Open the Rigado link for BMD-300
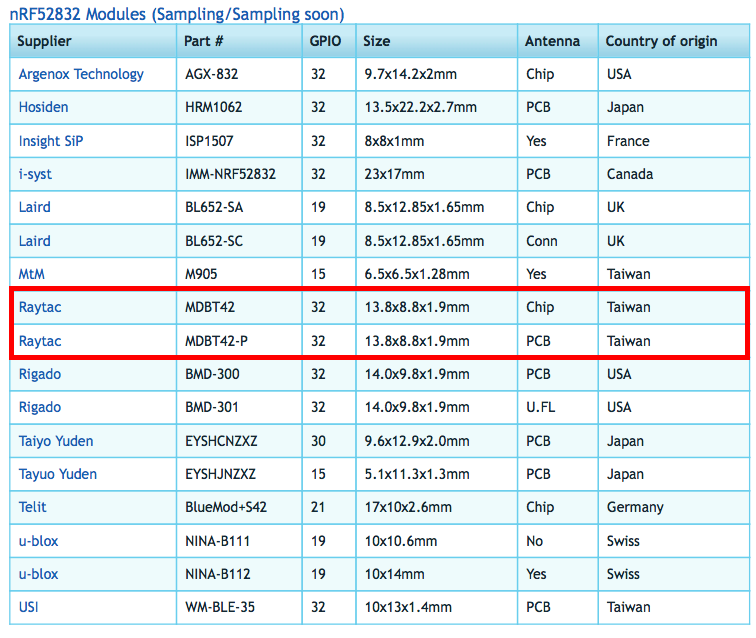 coord(40,374)
